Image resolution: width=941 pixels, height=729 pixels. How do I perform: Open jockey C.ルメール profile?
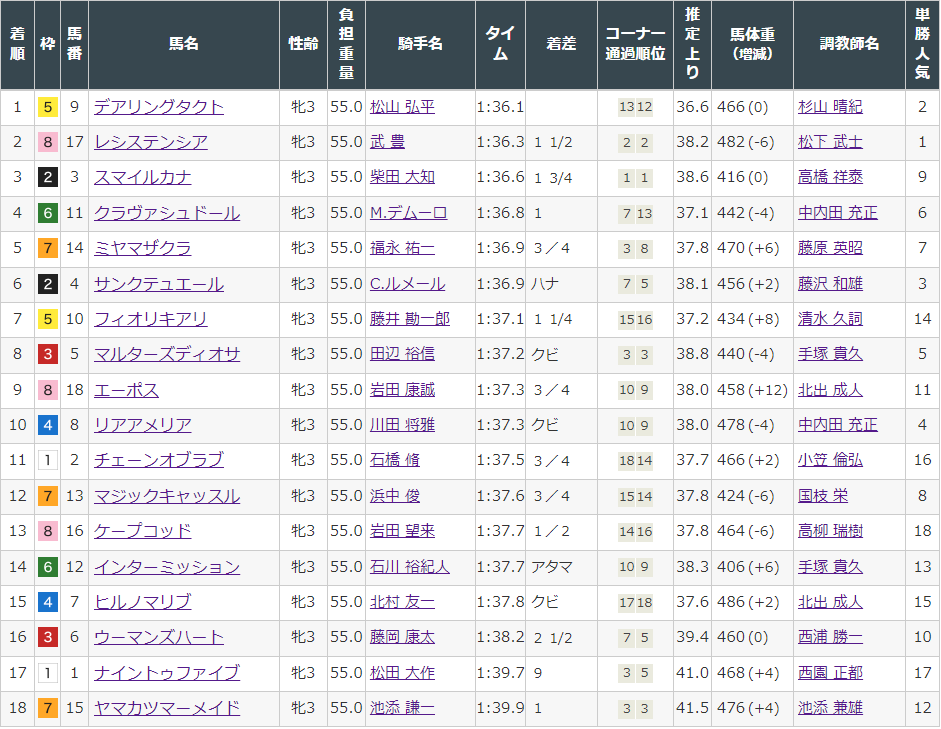[x=407, y=284]
